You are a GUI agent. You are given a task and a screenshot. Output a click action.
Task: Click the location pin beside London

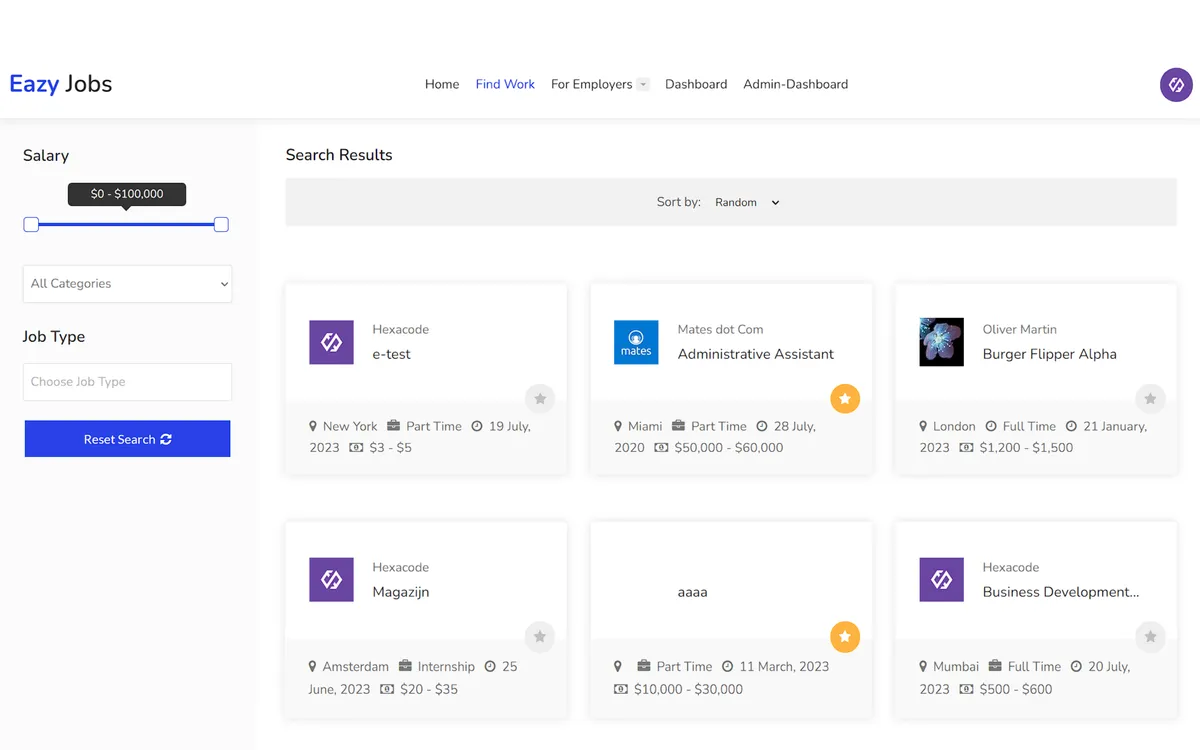(923, 426)
